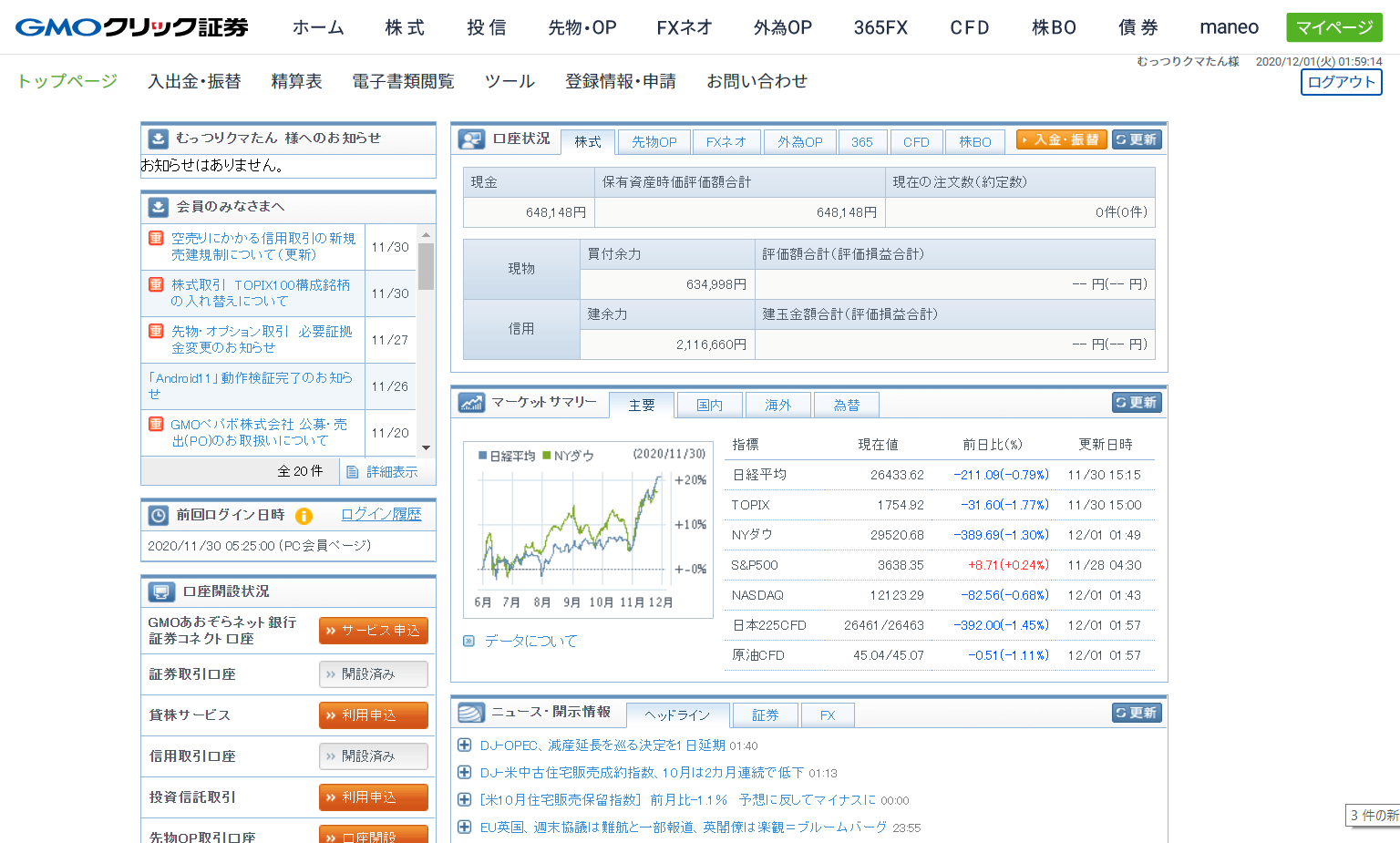Expand the DJ-OPEC headline plus icon

click(x=464, y=745)
